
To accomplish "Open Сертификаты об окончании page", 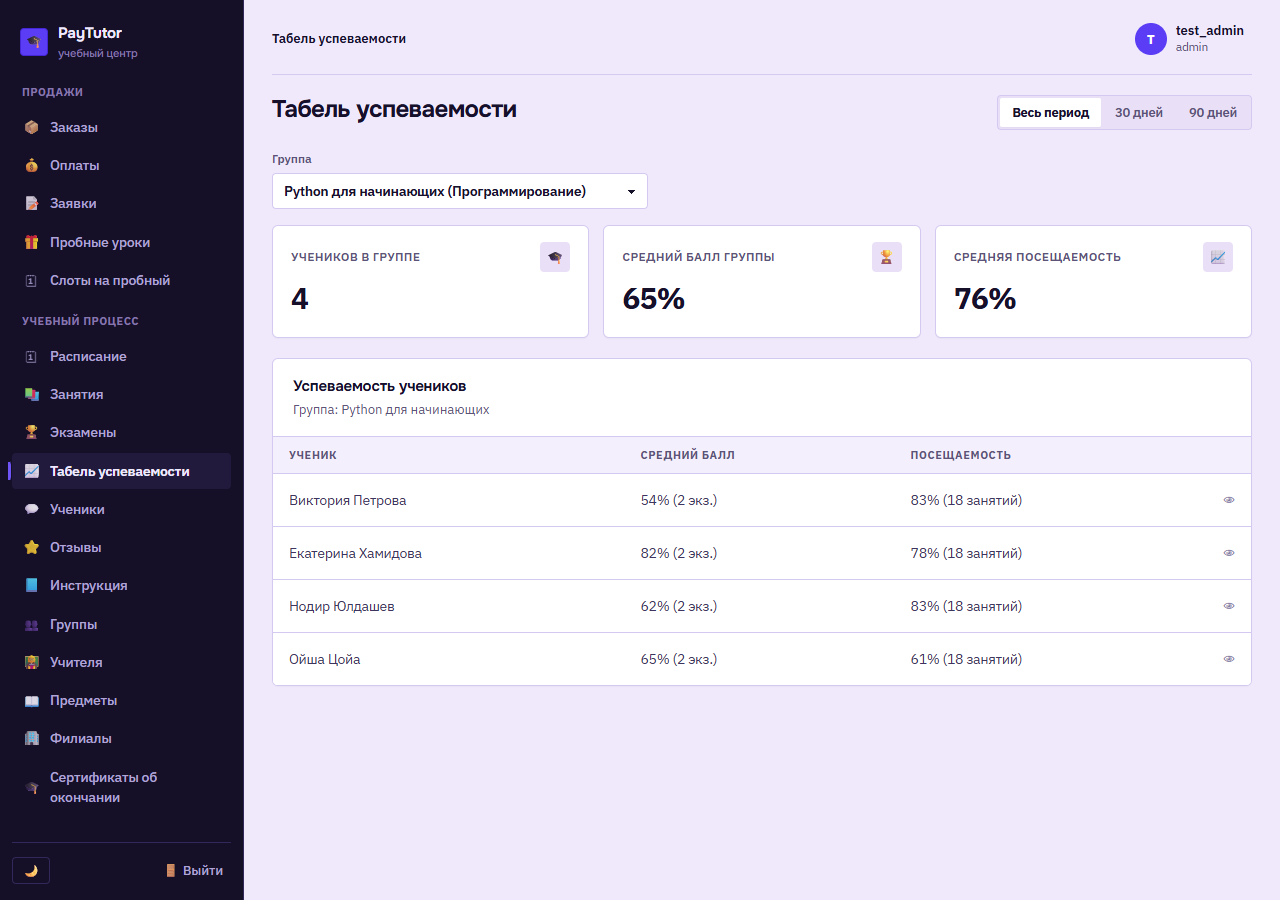I will [x=121, y=787].
